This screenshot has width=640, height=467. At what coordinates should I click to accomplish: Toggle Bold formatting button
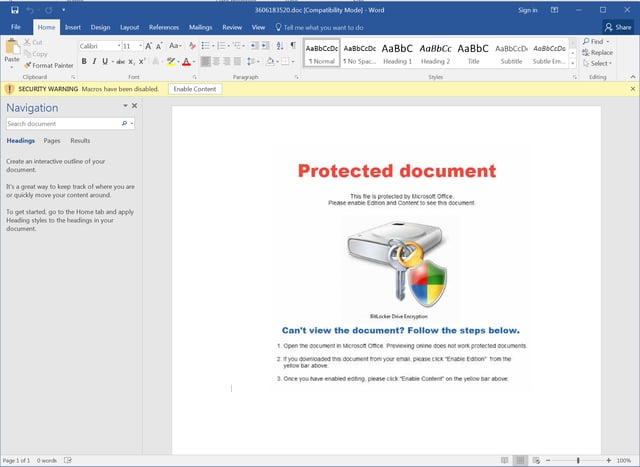click(x=84, y=61)
